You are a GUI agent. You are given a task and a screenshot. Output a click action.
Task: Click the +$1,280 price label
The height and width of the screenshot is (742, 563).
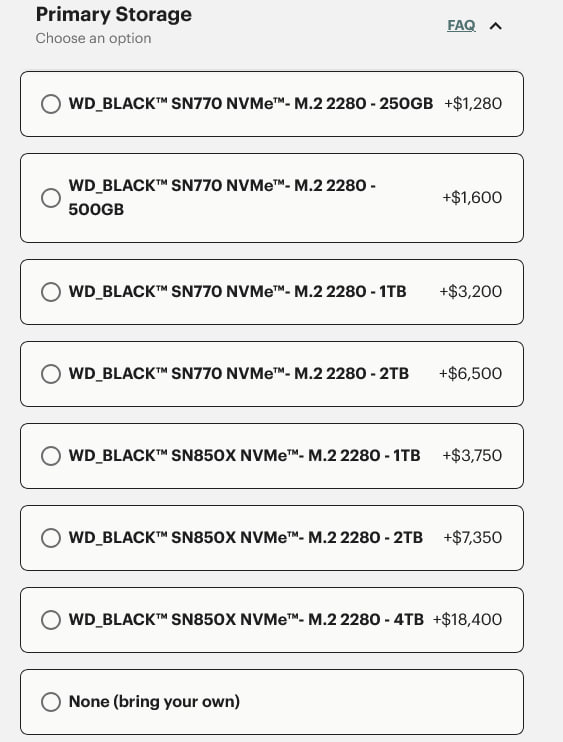(473, 104)
